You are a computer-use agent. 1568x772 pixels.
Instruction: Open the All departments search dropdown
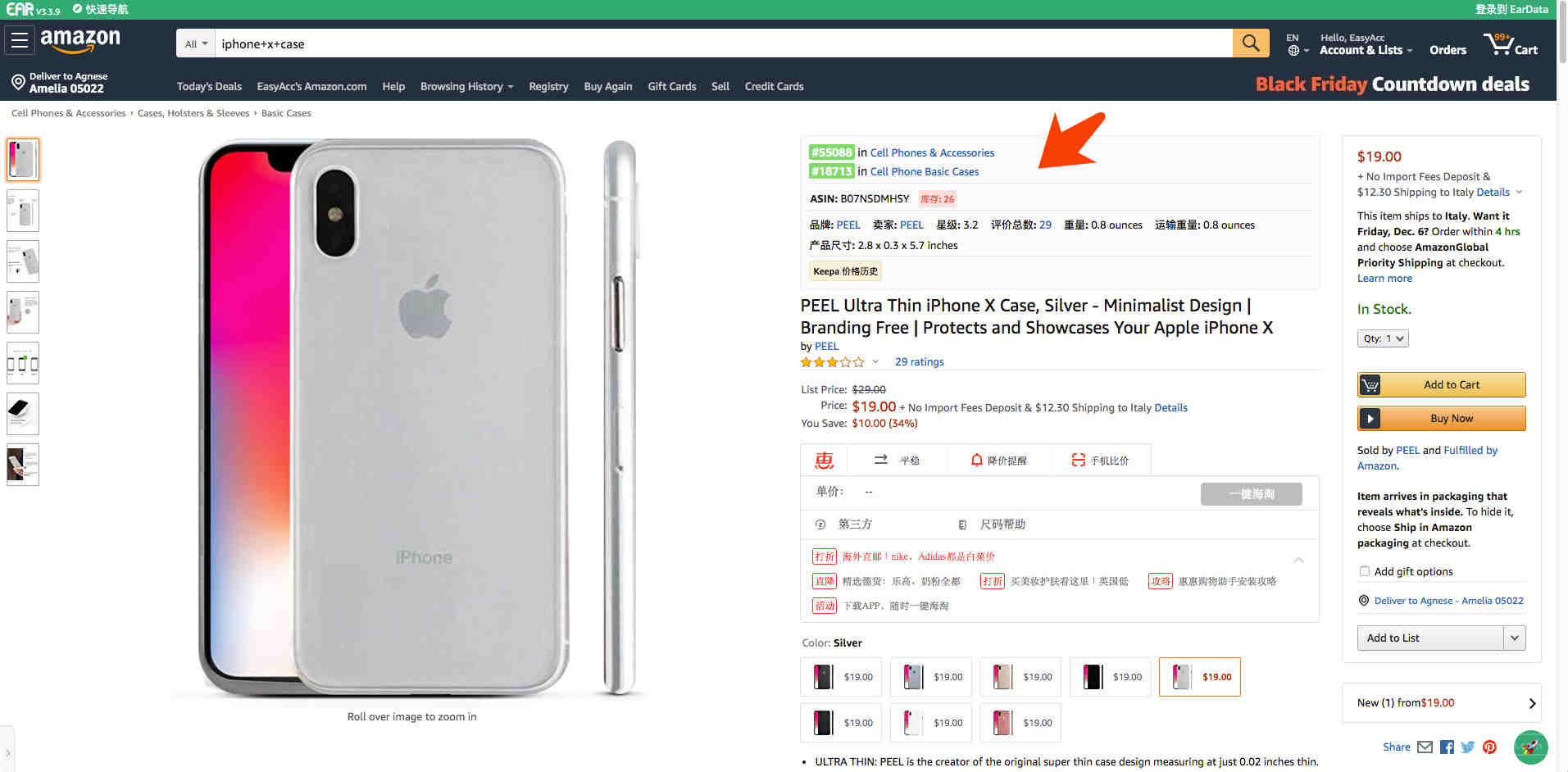pos(196,43)
